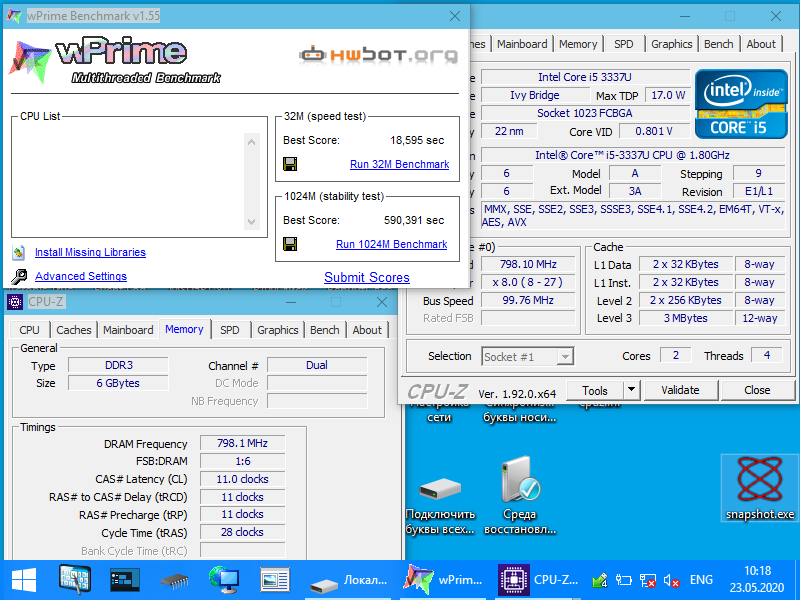Open the snapshot.exe desktop icon
The image size is (800, 600).
(760, 488)
